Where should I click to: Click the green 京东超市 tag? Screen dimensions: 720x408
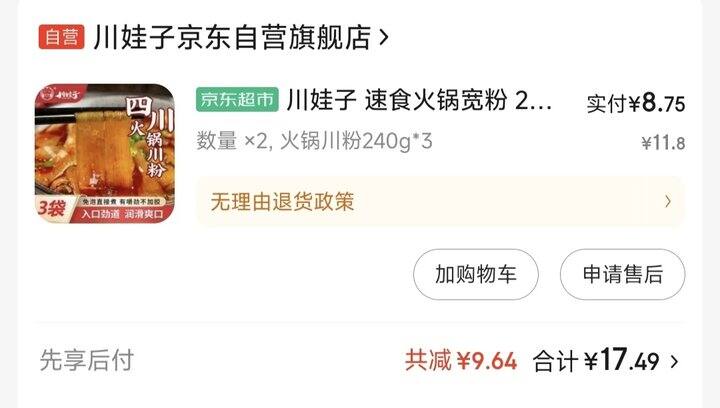point(237,99)
